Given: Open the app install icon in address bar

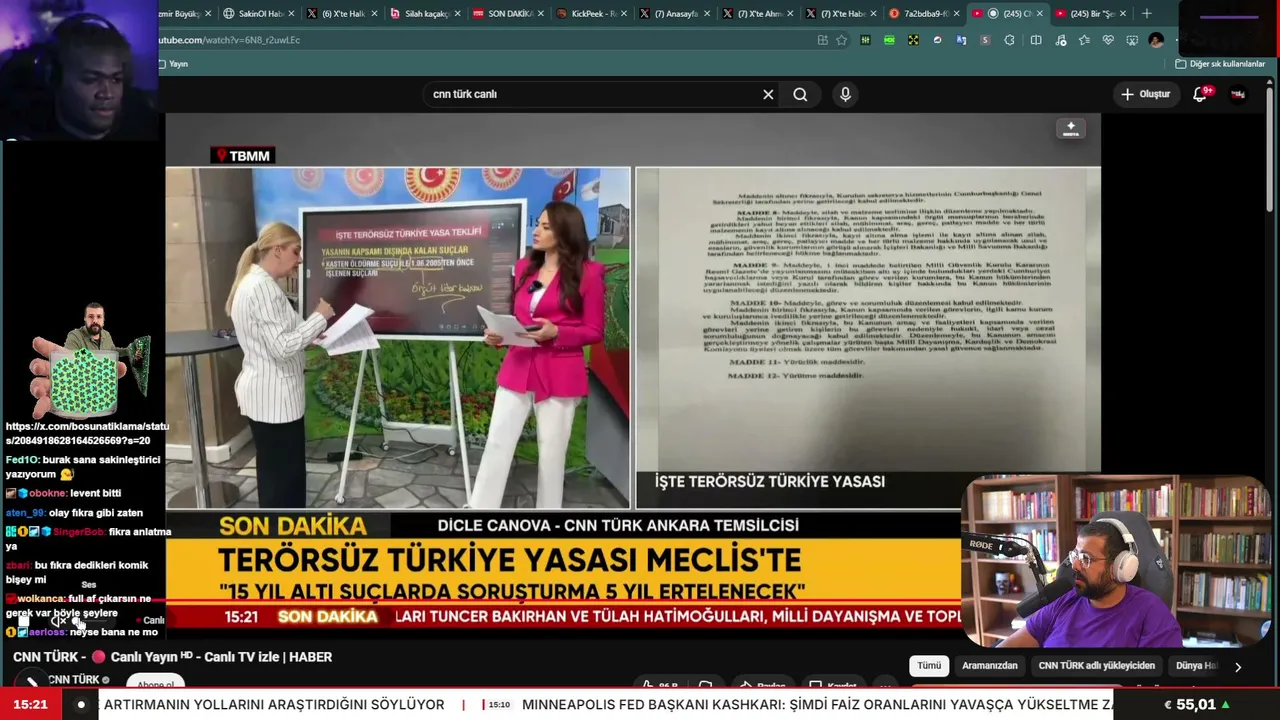Looking at the screenshot, I should click(x=822, y=40).
